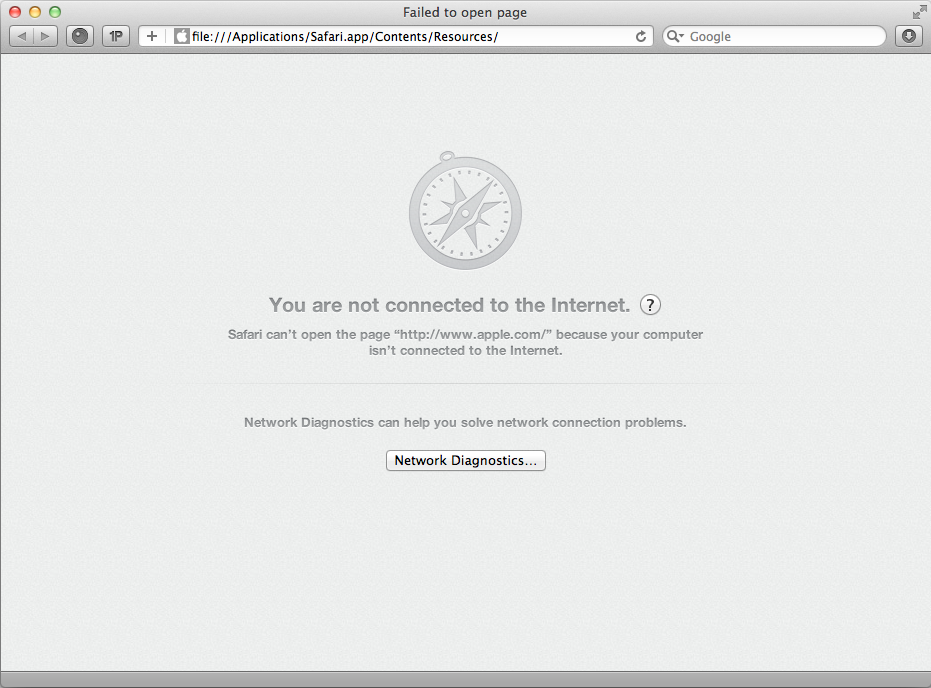
Task: Minimize the window with the yellow button
Action: tap(35, 12)
